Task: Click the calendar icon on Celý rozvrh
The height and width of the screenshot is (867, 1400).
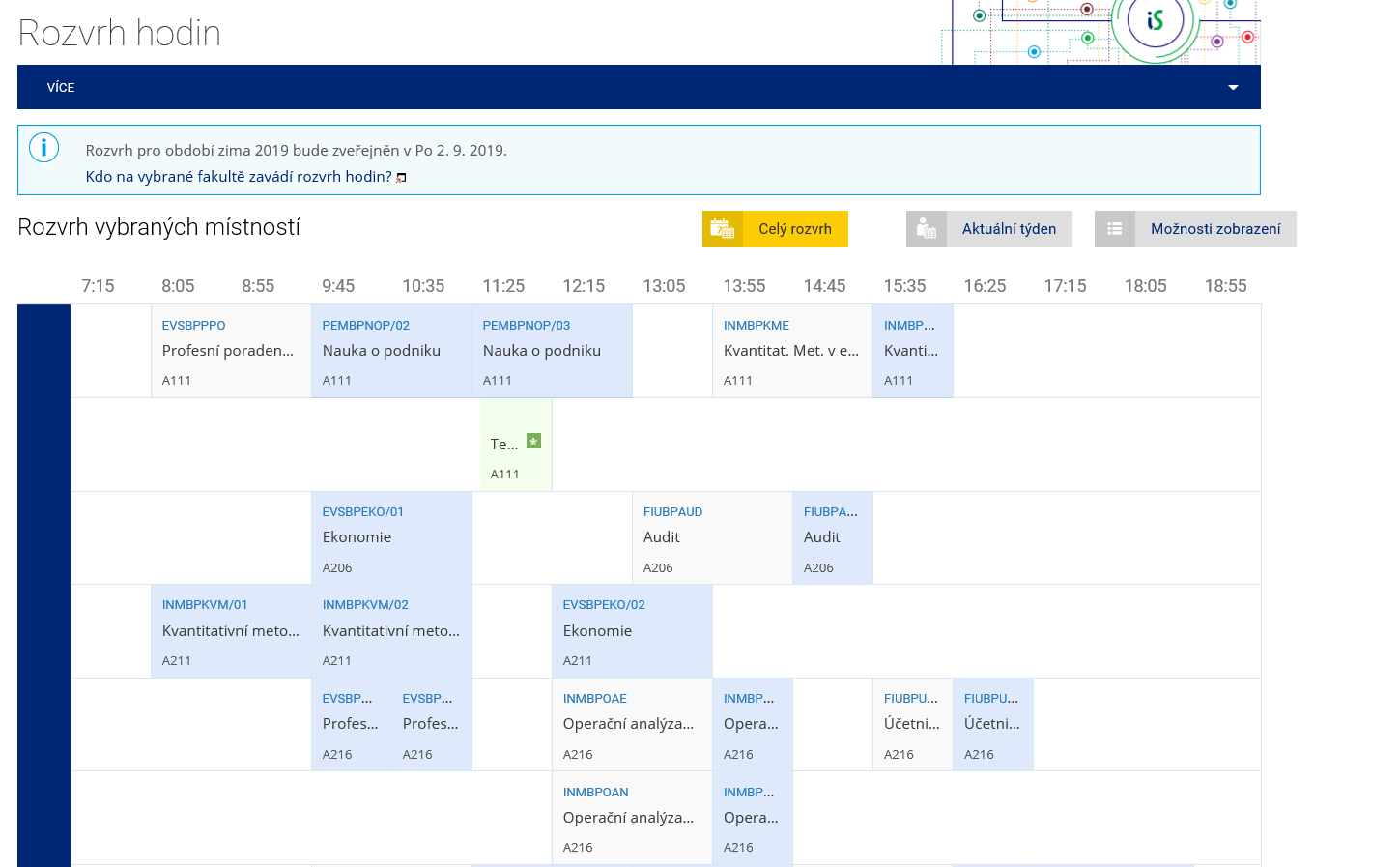Action: pos(722,229)
